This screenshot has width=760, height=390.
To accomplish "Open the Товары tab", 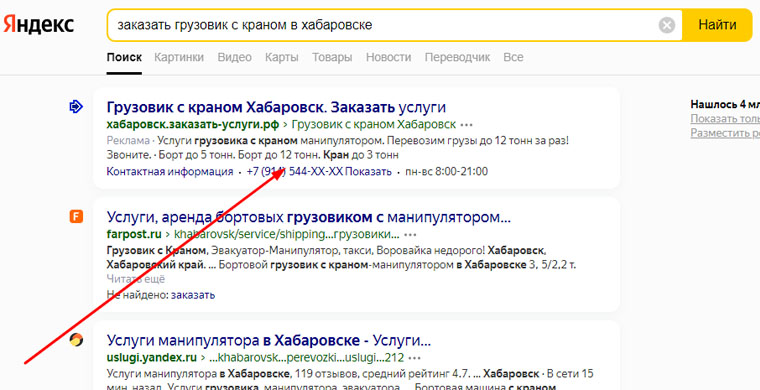I will (332, 57).
